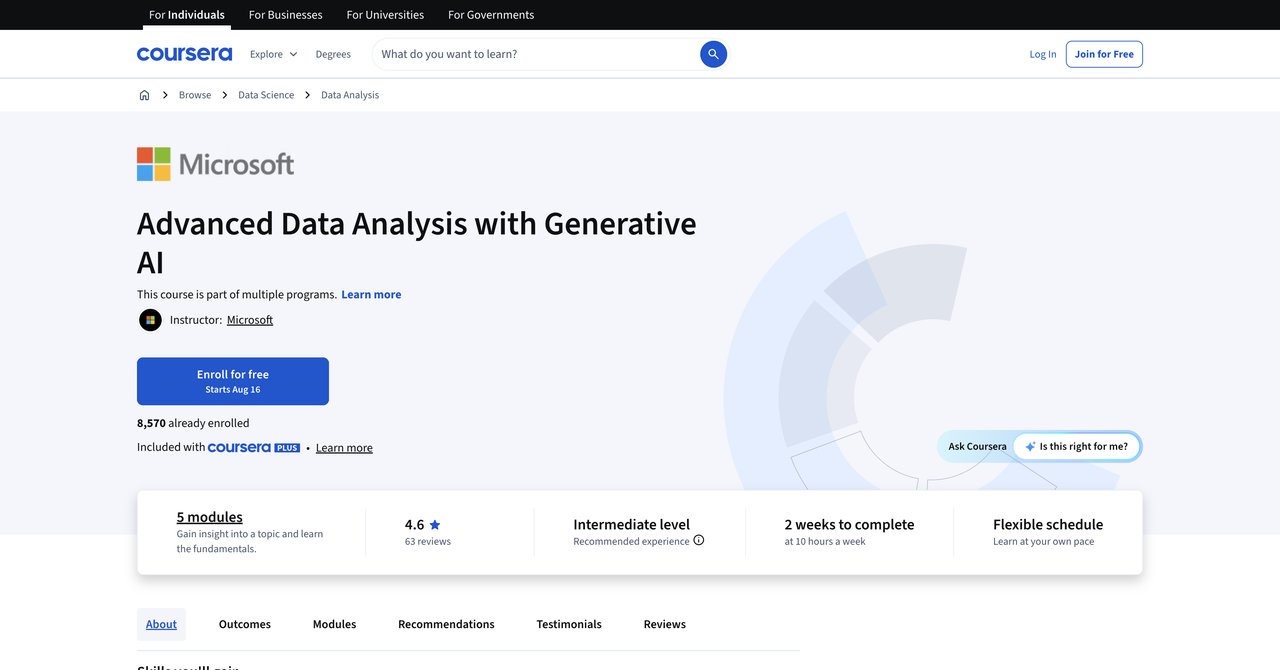The height and width of the screenshot is (670, 1280).
Task: Click Learn more about multiple programs
Action: click(371, 294)
